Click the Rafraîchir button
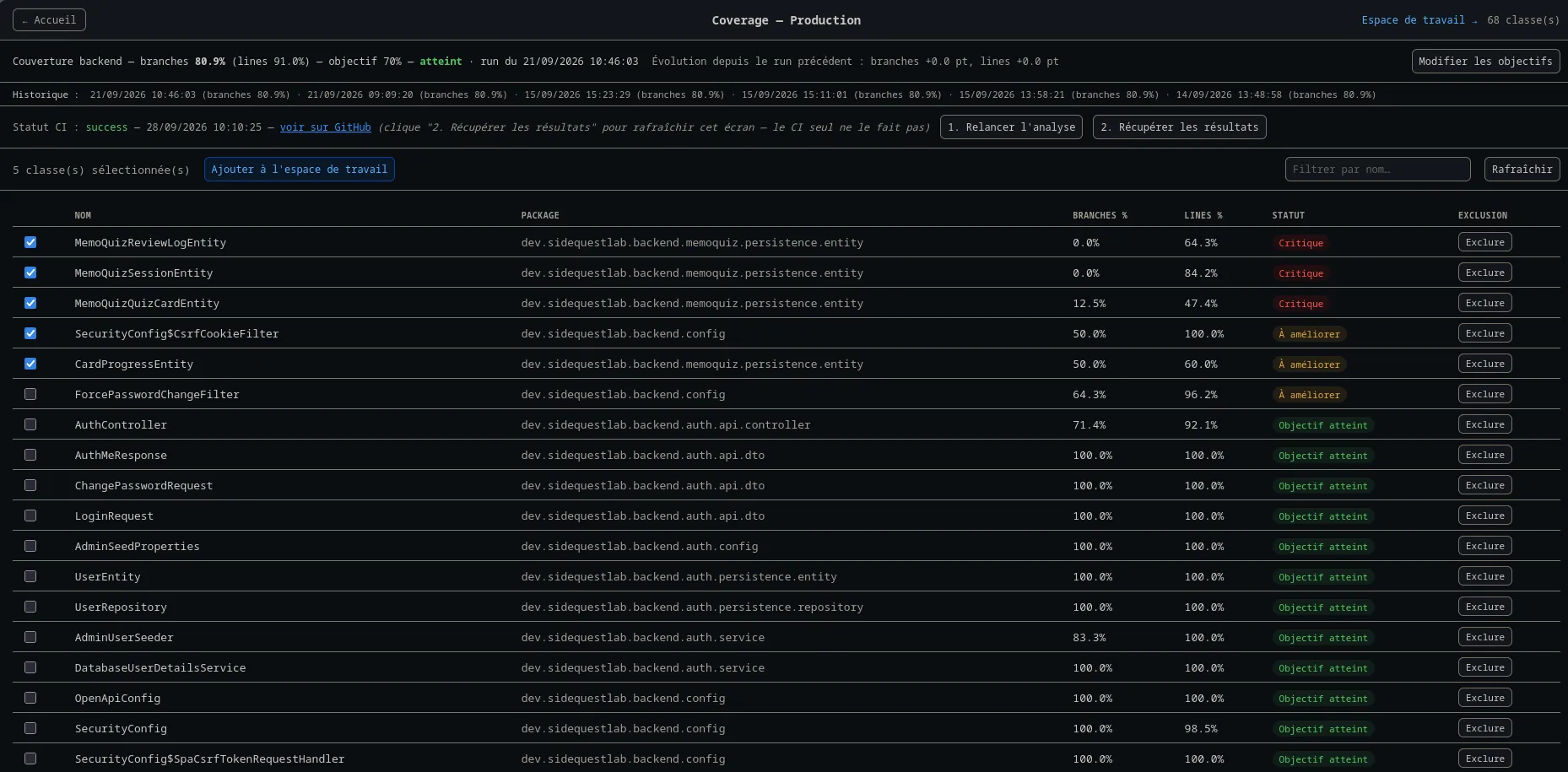The width and height of the screenshot is (1568, 772). click(1522, 170)
